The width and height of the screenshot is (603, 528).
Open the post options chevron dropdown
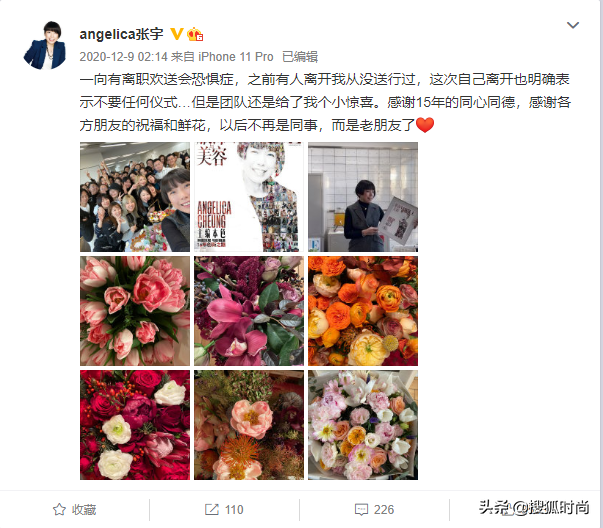pyautogui.click(x=573, y=25)
